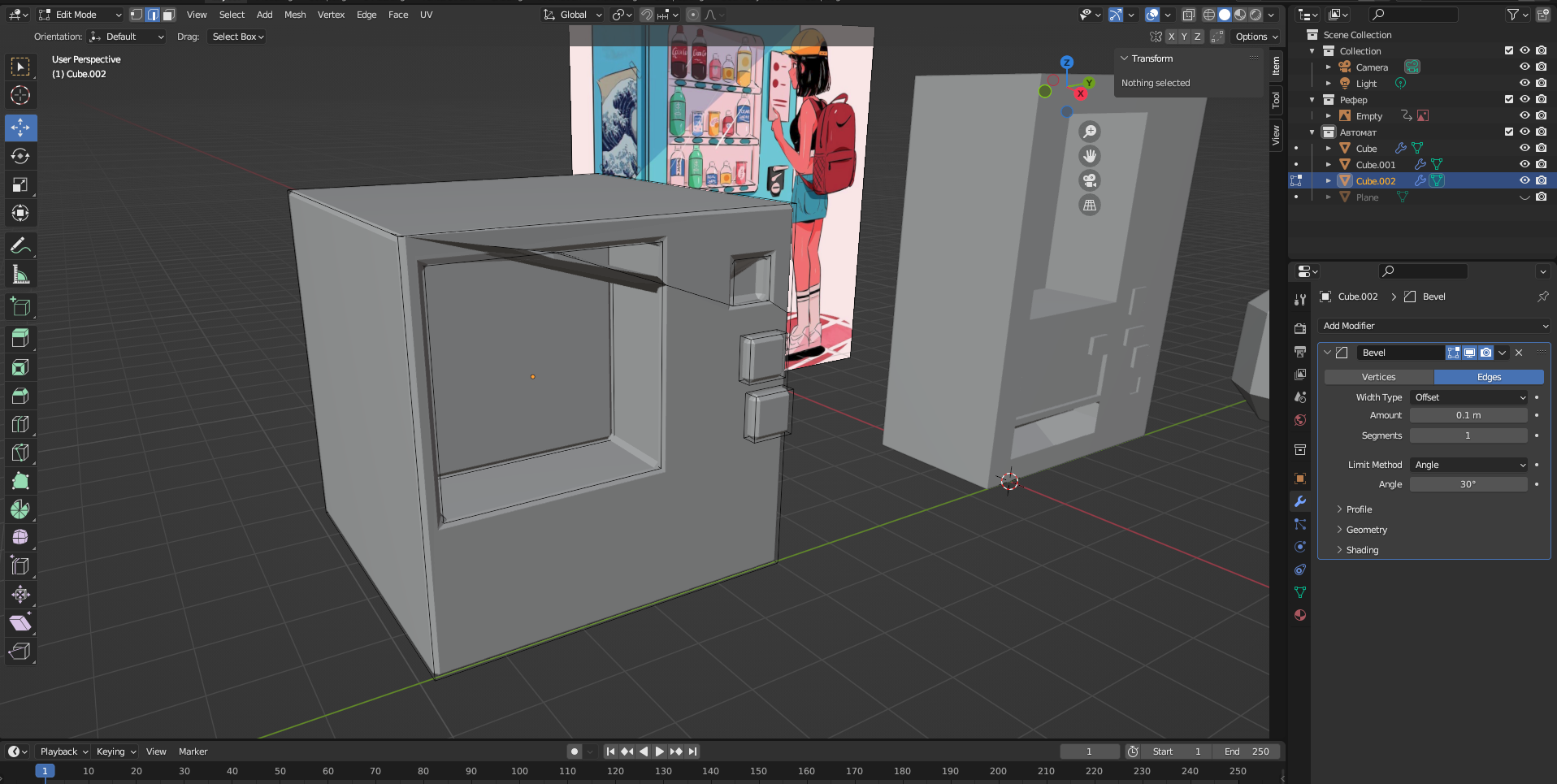Select the Move tool in toolbar

click(20, 128)
